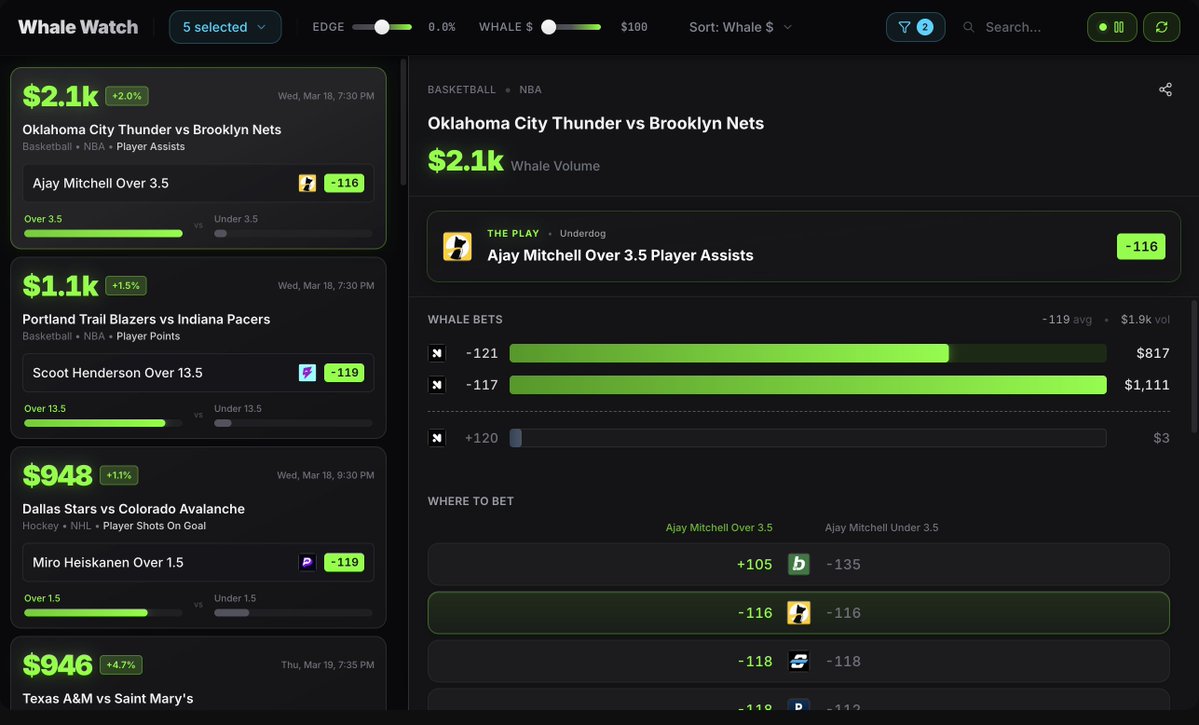Click the BASKETBALL breadcrumb
Image resolution: width=1199 pixels, height=725 pixels.
pyautogui.click(x=461, y=89)
